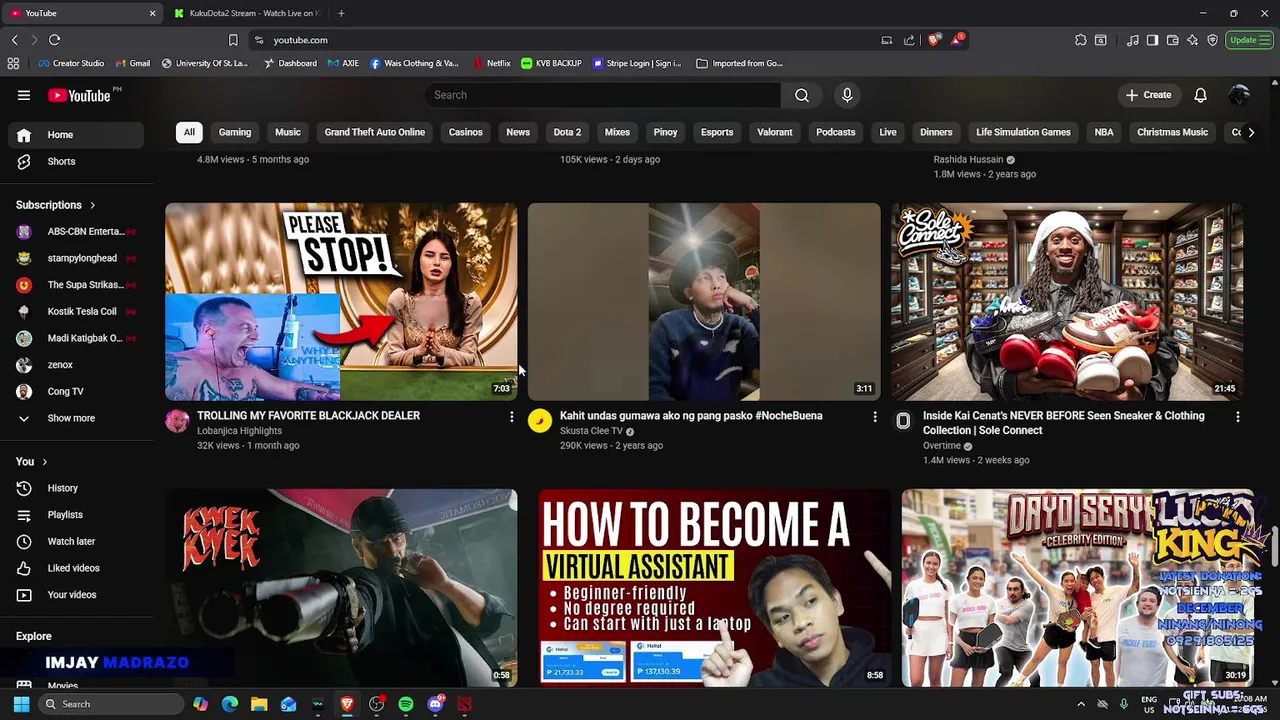Viewport: 1280px width, 720px height.
Task: Show hidden system tray icons chevron
Action: 1081,704
